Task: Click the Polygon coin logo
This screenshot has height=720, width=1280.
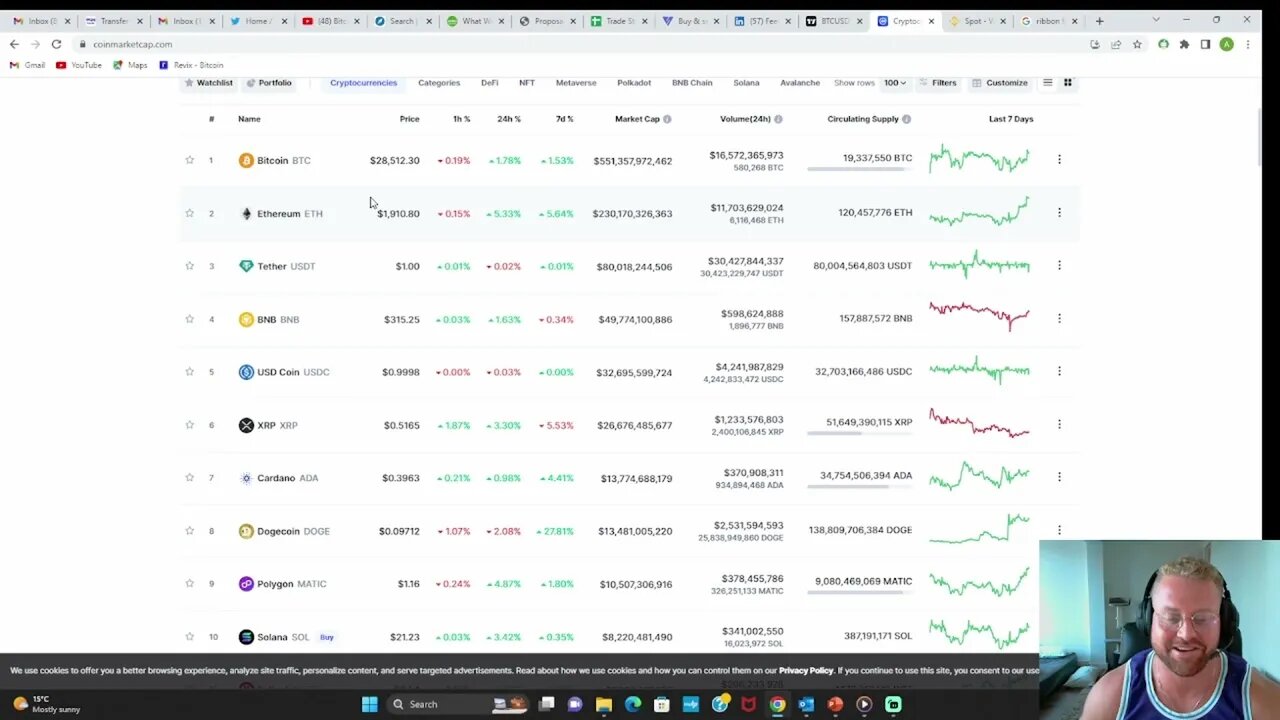Action: tap(246, 584)
